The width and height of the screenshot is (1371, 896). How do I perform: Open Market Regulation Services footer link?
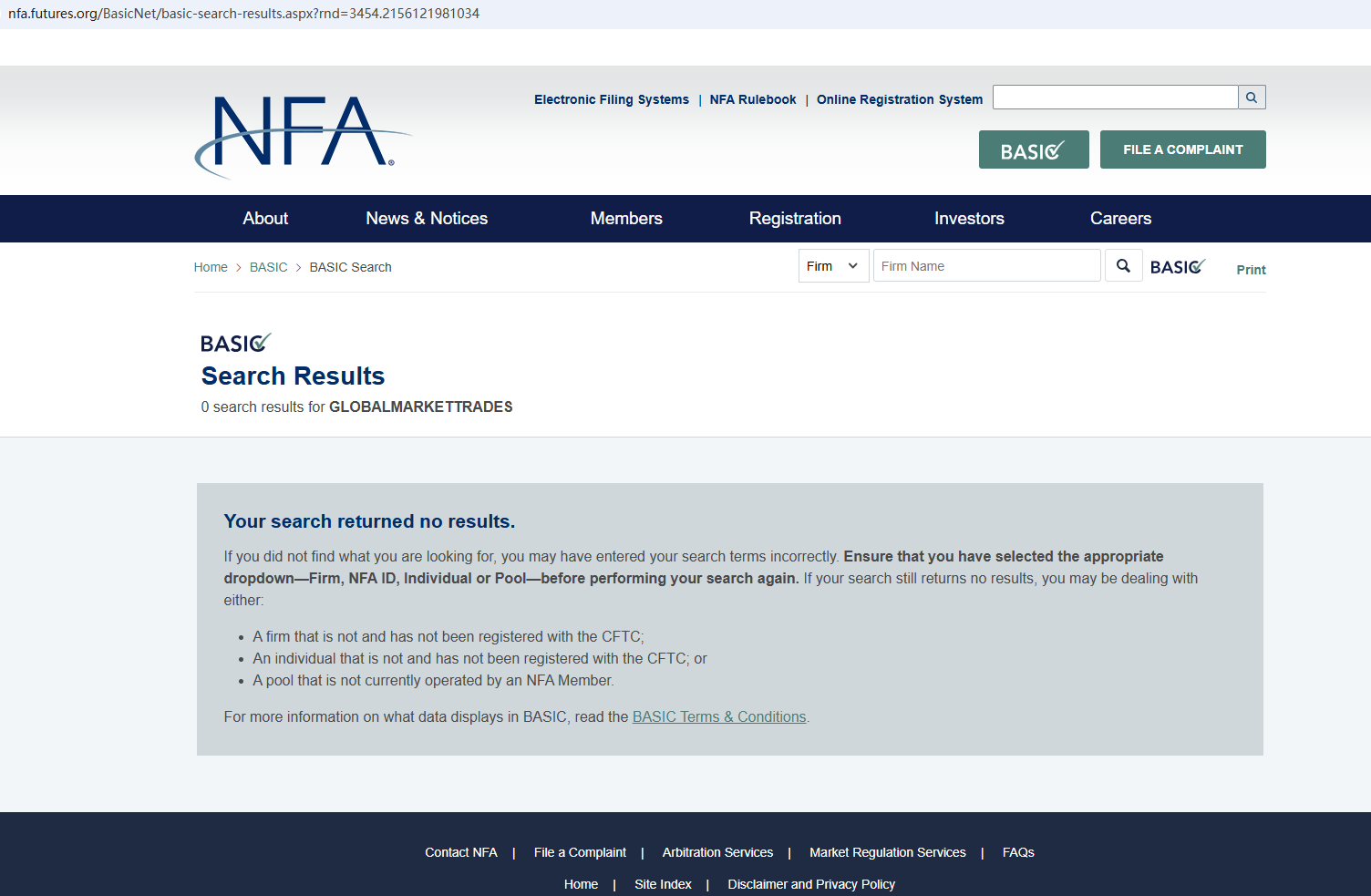888,853
